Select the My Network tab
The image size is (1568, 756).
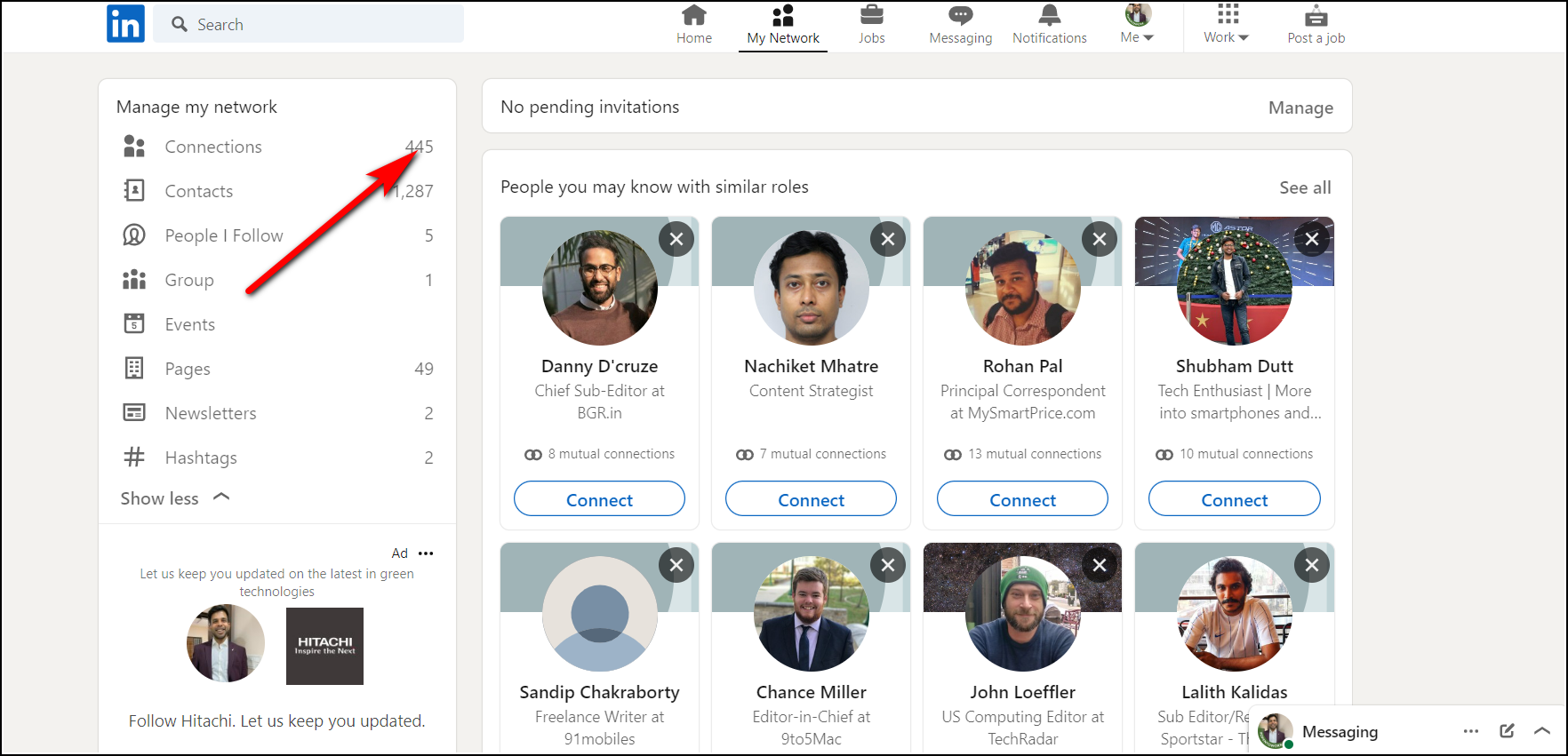(783, 26)
